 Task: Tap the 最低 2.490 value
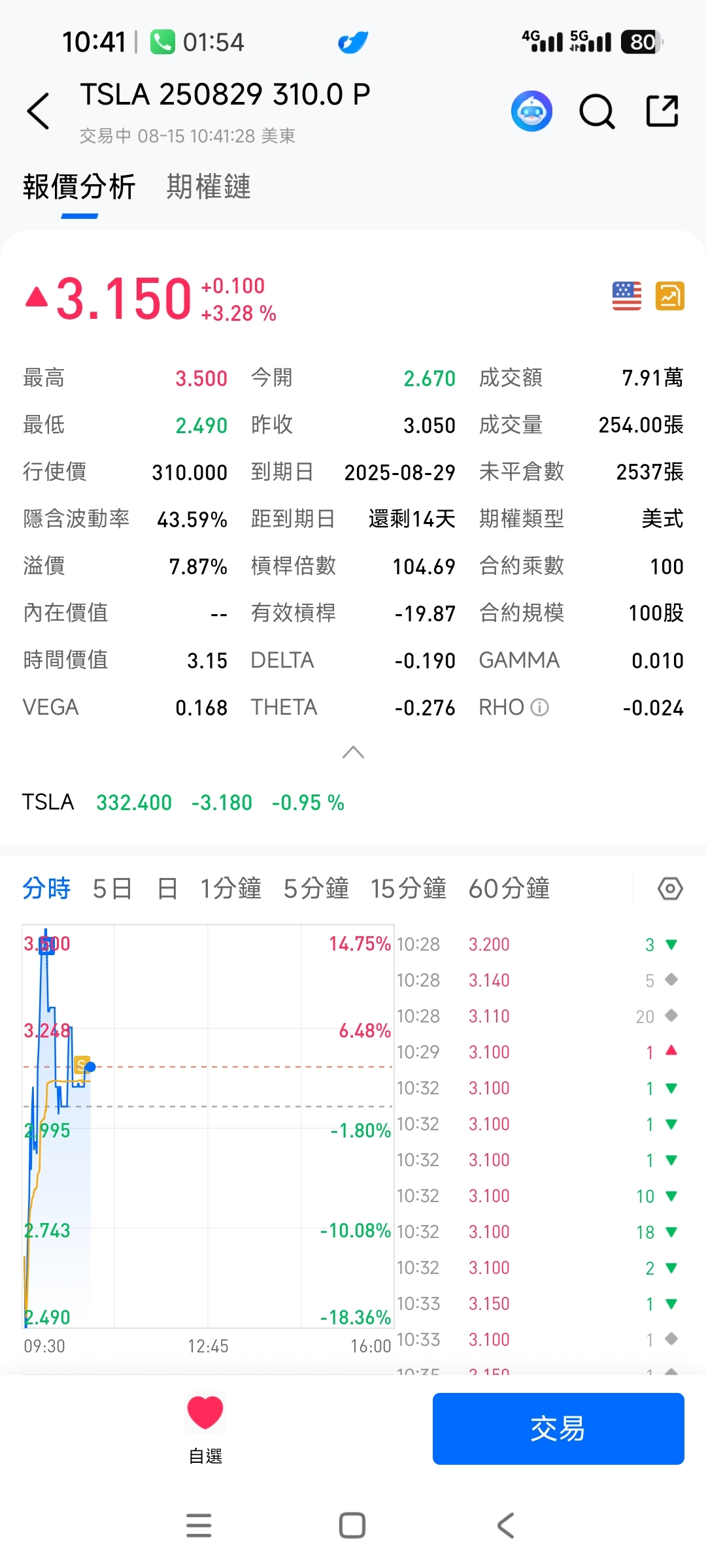pos(201,425)
